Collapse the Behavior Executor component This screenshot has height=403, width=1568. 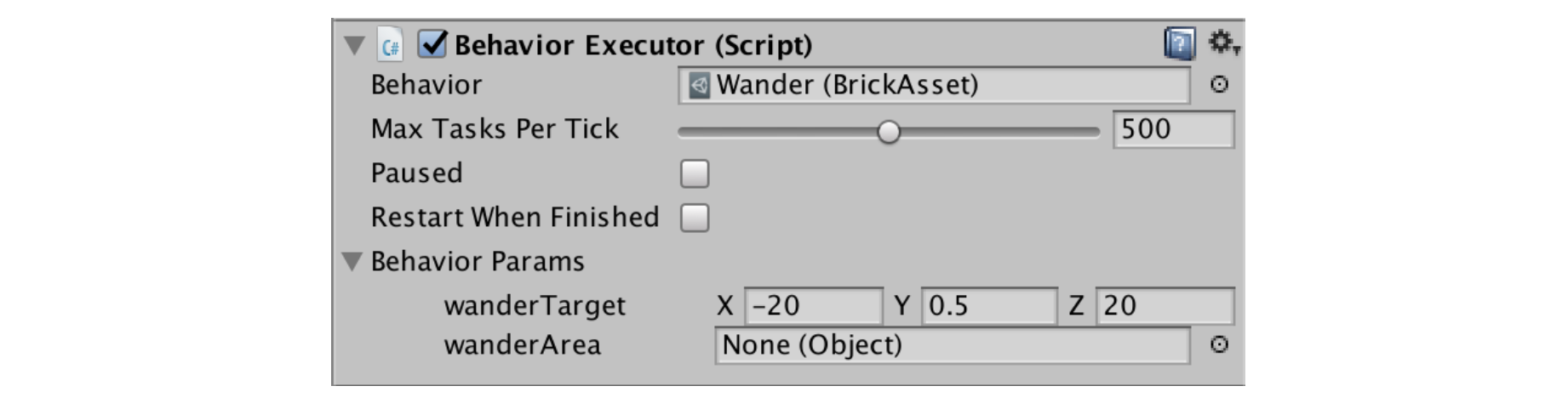[x=354, y=45]
